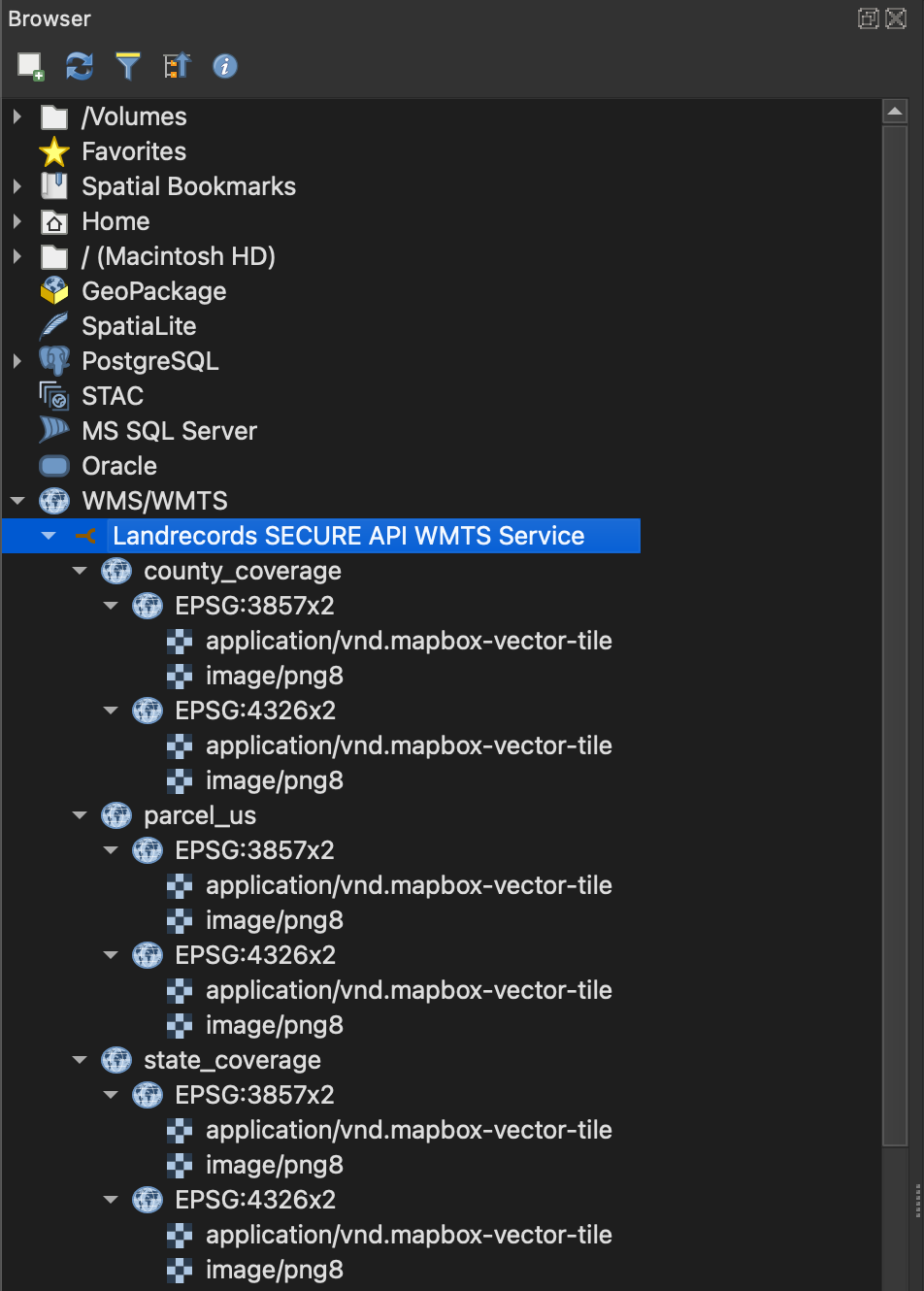Click the Add Selected Layers toolbar icon
The height and width of the screenshot is (1291, 924).
(x=30, y=66)
